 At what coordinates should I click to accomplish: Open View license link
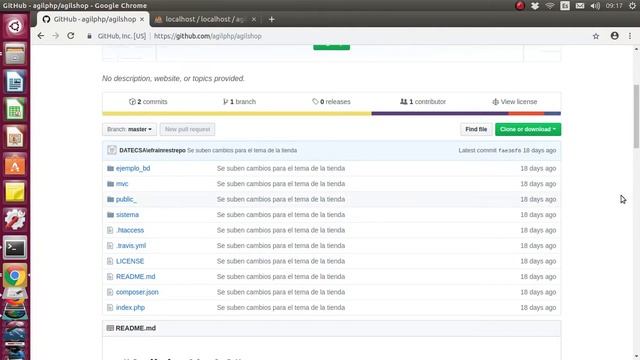(x=515, y=102)
